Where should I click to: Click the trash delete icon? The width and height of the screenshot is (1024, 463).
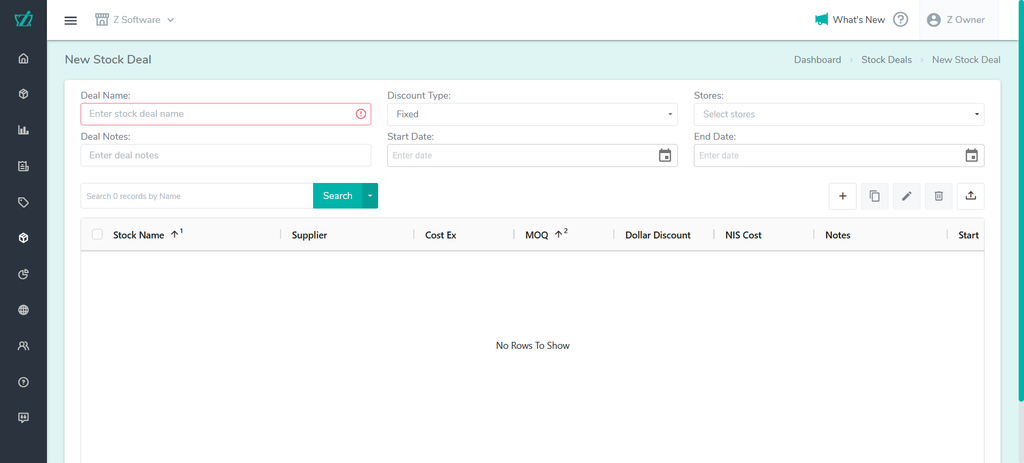coord(938,196)
